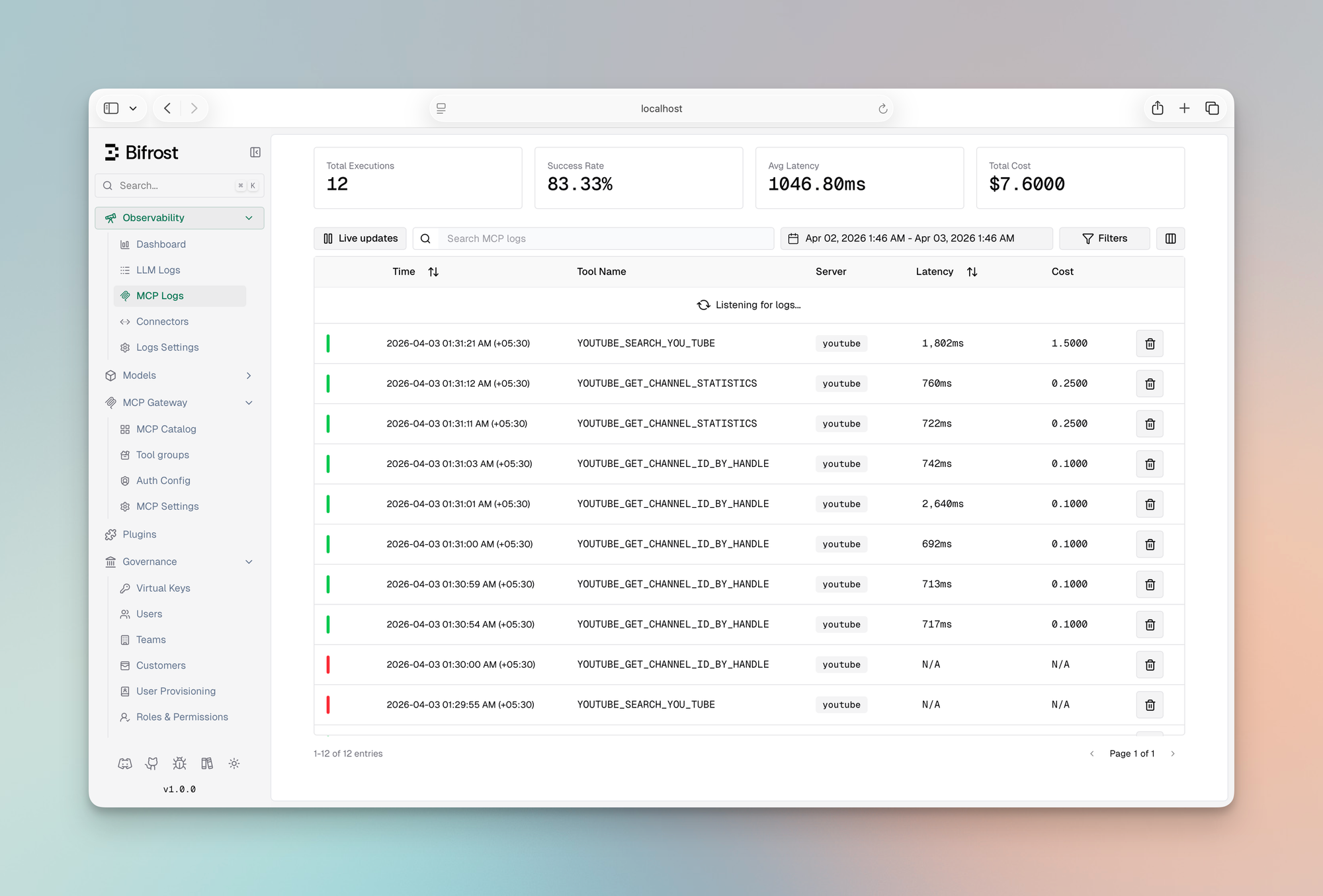Open the GitHub icon link

[x=152, y=764]
